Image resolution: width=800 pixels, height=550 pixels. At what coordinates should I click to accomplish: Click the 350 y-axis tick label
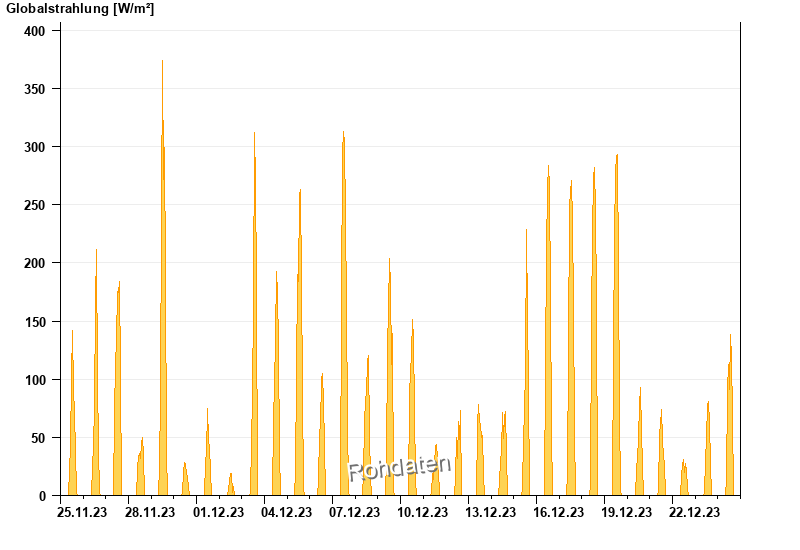coord(36,89)
